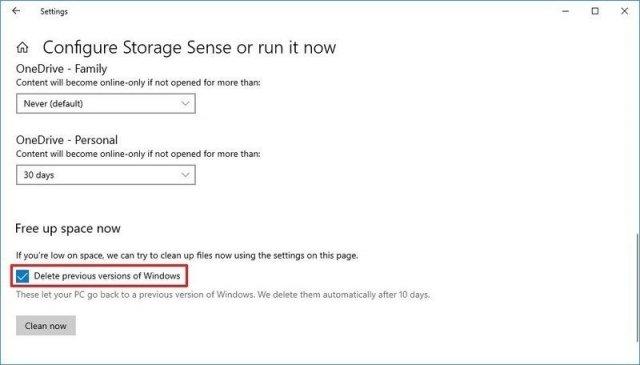Open the '30 days' OneDrive Personal dropdown

point(106,175)
